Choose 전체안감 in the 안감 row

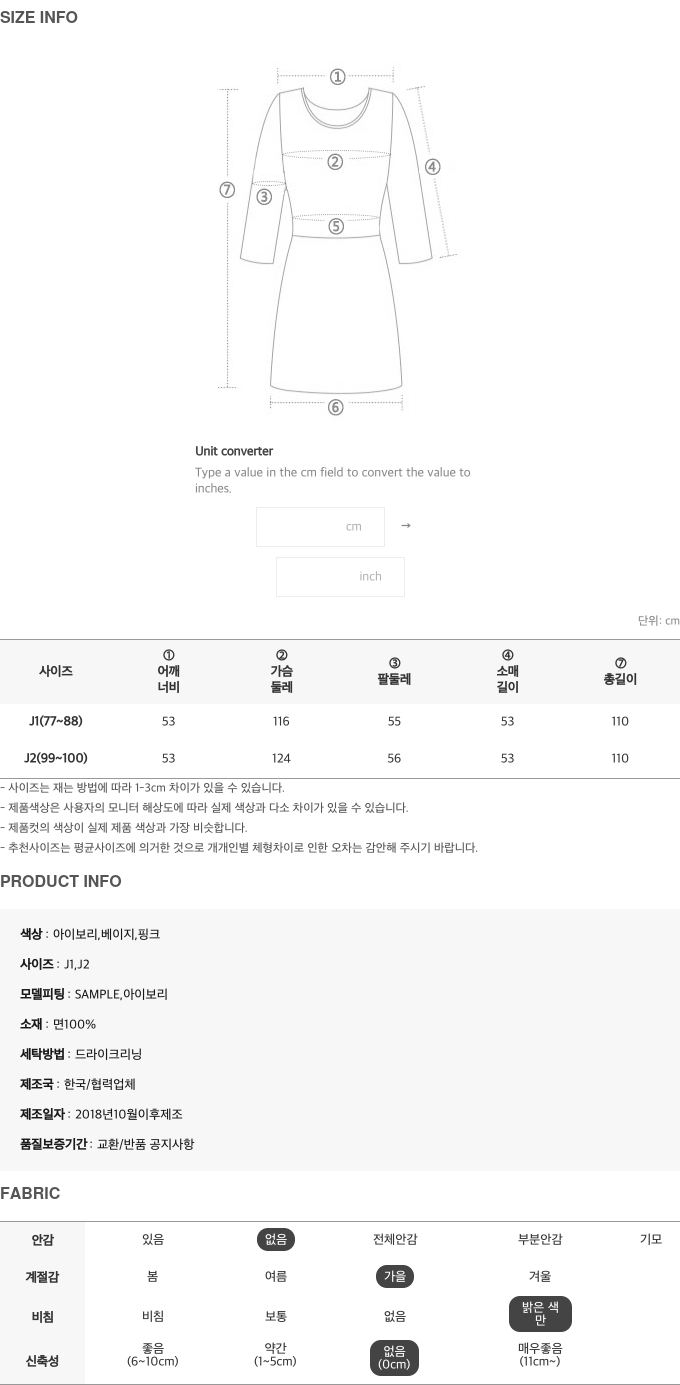pyautogui.click(x=395, y=1240)
